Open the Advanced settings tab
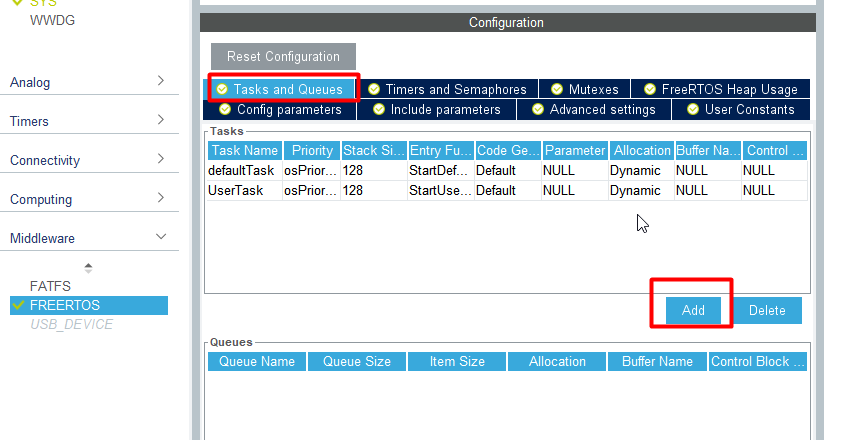The width and height of the screenshot is (868, 440). coord(594,110)
